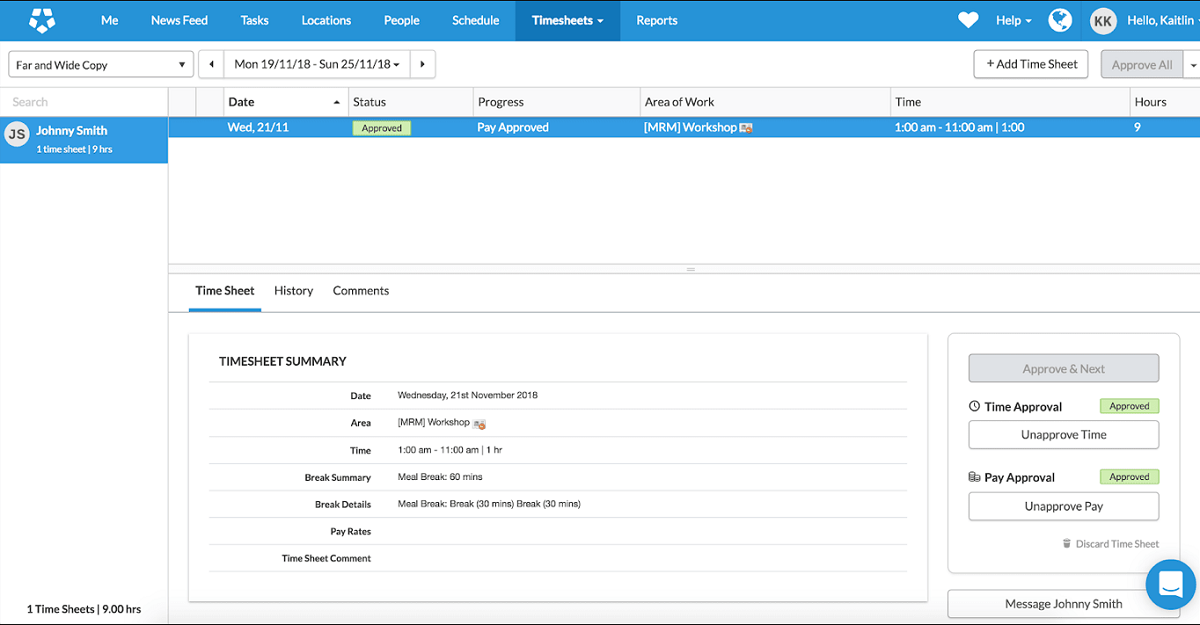Expand the Approve All options arrow
The image size is (1200, 625).
point(1192,65)
